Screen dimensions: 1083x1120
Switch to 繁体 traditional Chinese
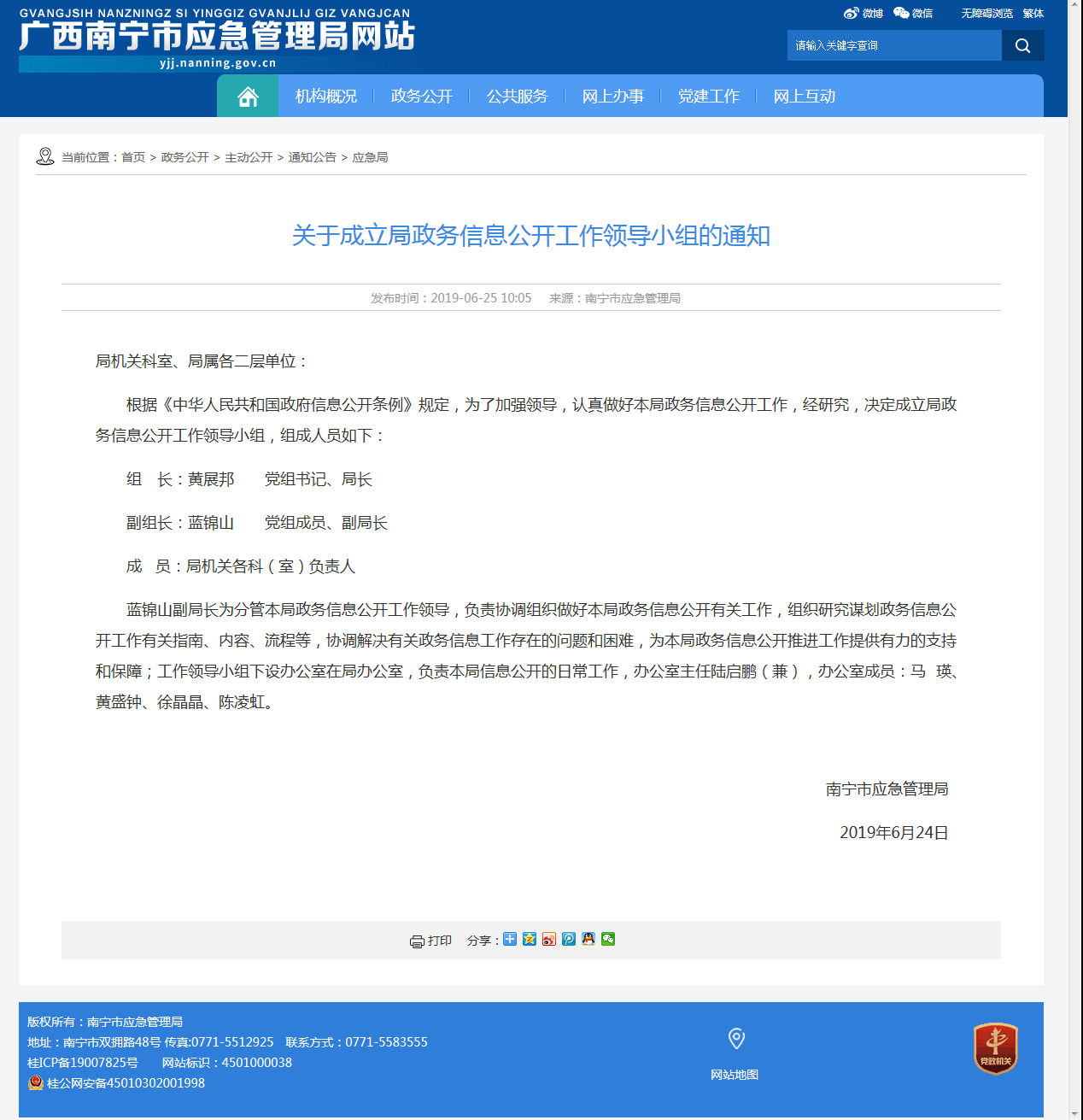tap(1033, 14)
